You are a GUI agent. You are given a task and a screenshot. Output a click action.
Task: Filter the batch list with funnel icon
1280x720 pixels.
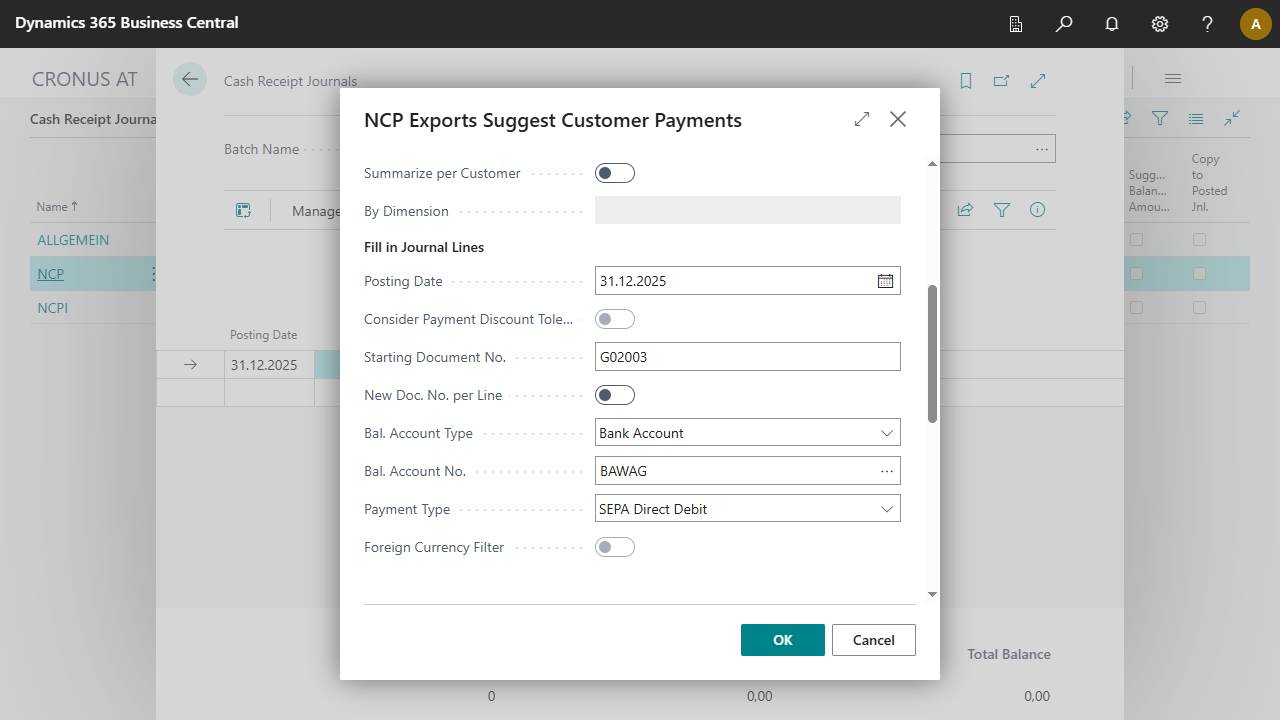click(1160, 118)
